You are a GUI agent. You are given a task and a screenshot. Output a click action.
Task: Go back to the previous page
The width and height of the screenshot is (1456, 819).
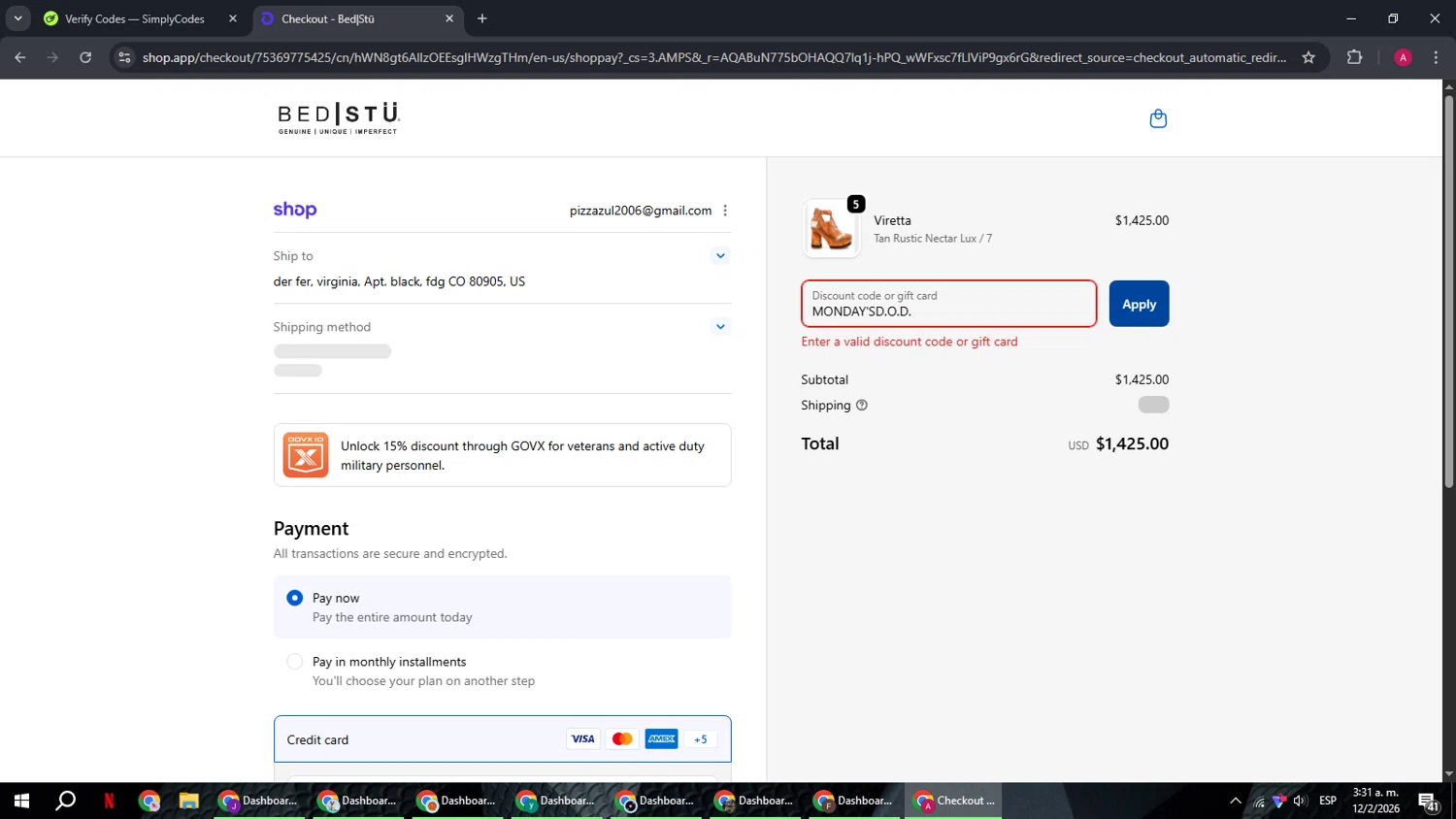(x=20, y=57)
